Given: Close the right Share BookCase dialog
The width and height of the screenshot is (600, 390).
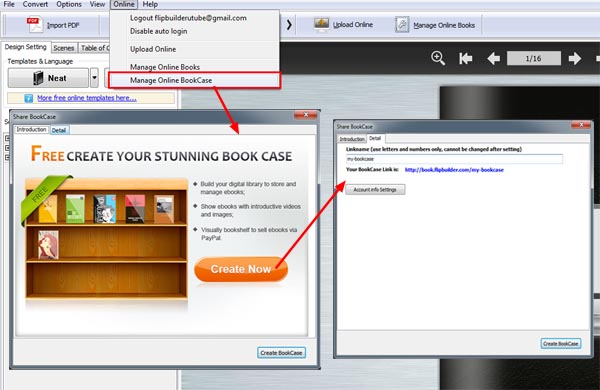Looking at the screenshot, I should point(581,125).
